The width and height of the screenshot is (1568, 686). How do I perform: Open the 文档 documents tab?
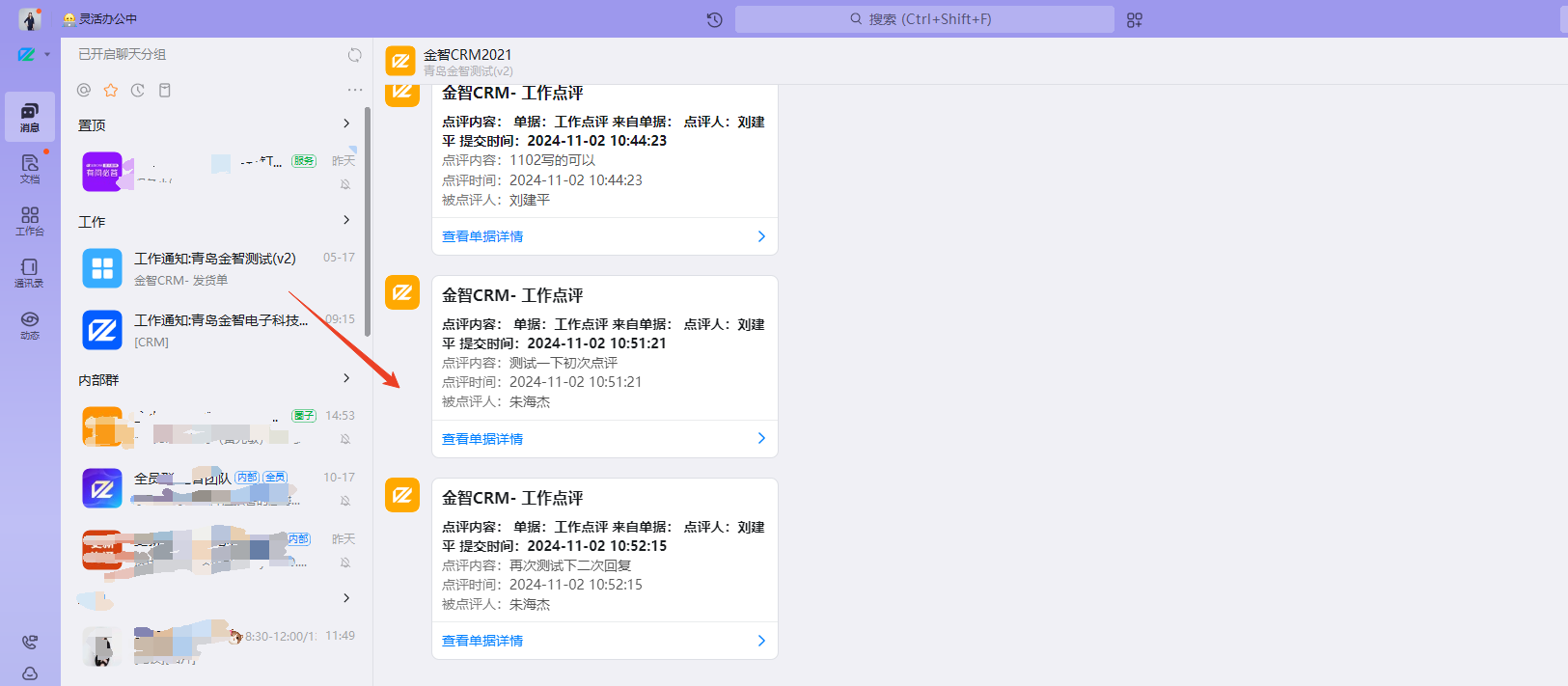click(x=30, y=169)
